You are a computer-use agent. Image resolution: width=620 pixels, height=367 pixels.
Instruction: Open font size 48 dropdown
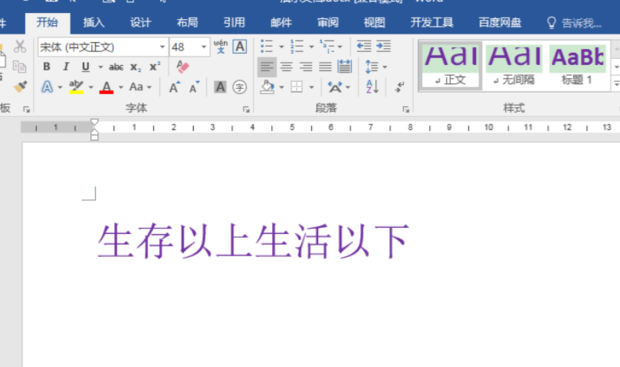(204, 47)
